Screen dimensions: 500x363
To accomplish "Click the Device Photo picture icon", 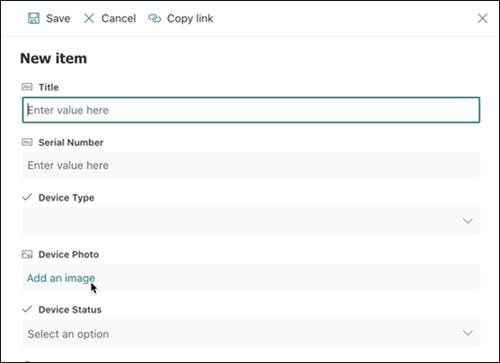I will [27, 255].
